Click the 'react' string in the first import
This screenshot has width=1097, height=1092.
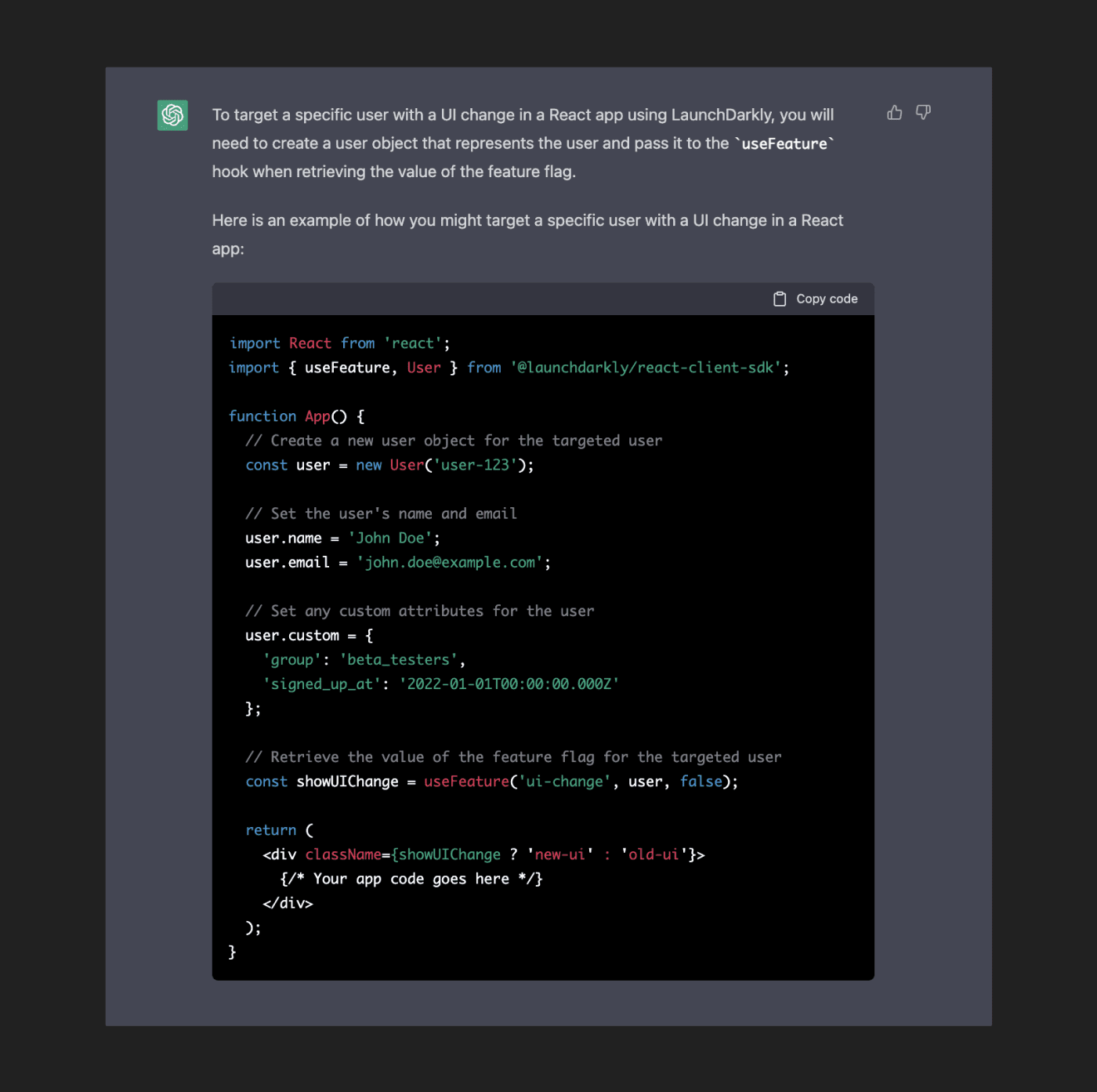click(x=413, y=343)
